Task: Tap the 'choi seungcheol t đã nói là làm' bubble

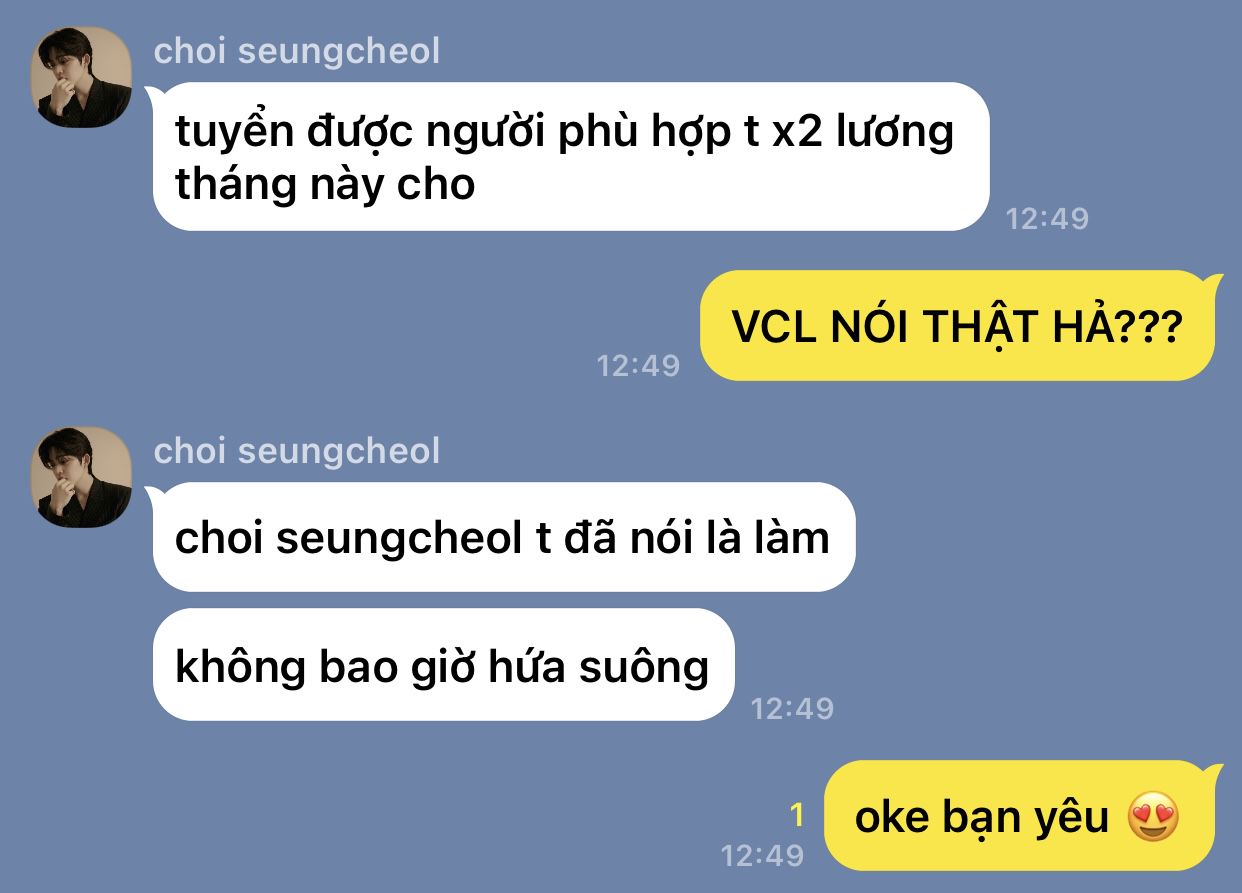Action: point(503,537)
